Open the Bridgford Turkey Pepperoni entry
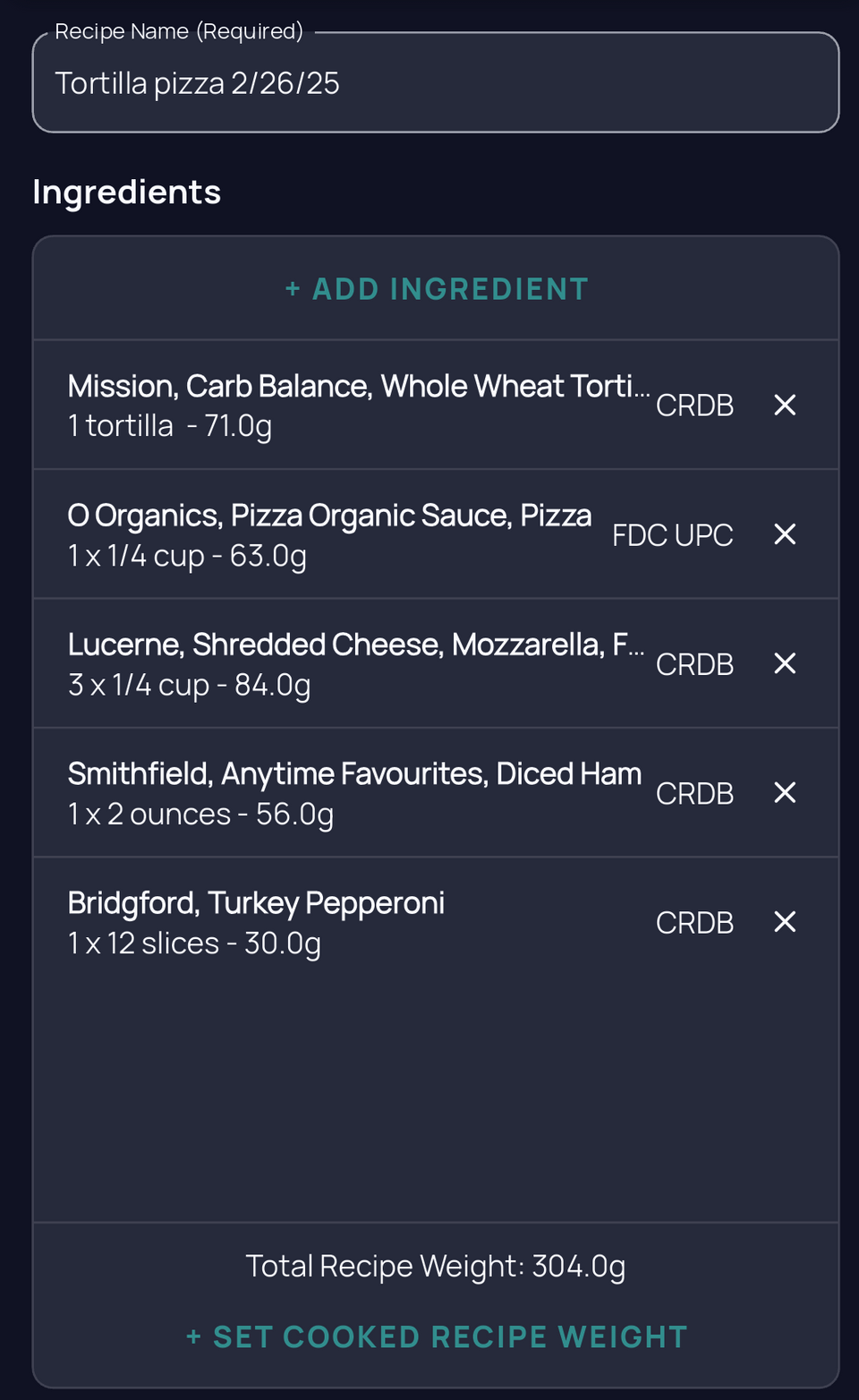This screenshot has width=859, height=1400. [x=256, y=922]
